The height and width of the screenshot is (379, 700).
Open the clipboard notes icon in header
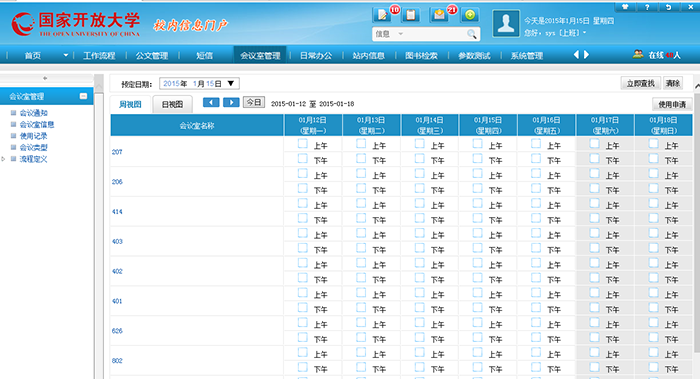[x=410, y=15]
